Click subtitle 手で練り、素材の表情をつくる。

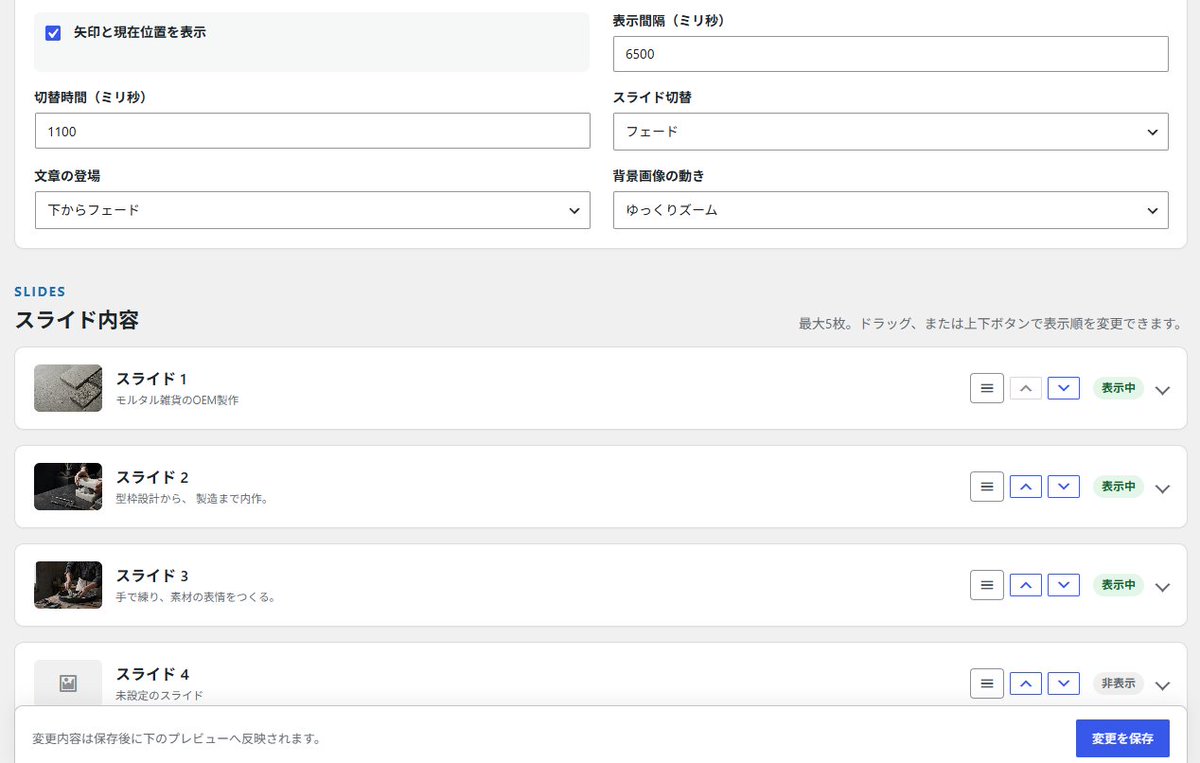point(195,597)
